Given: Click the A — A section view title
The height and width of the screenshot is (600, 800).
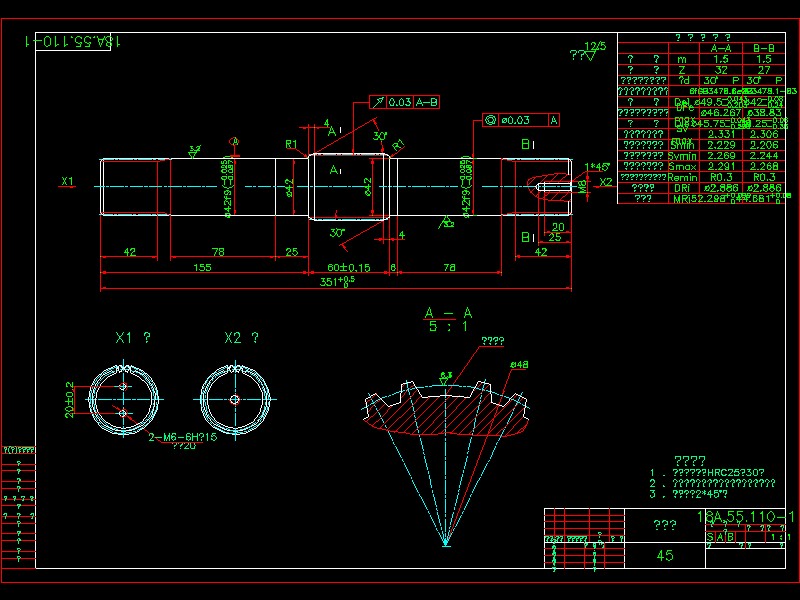Looking at the screenshot, I should [x=448, y=313].
